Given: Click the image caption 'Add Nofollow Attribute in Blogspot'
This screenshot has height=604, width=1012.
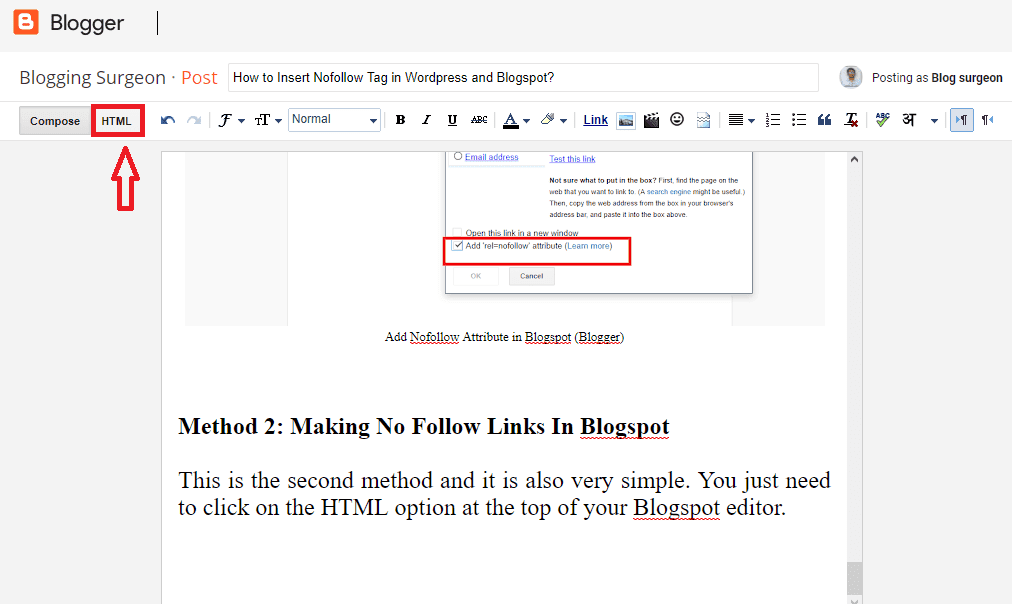Looking at the screenshot, I should pos(505,337).
